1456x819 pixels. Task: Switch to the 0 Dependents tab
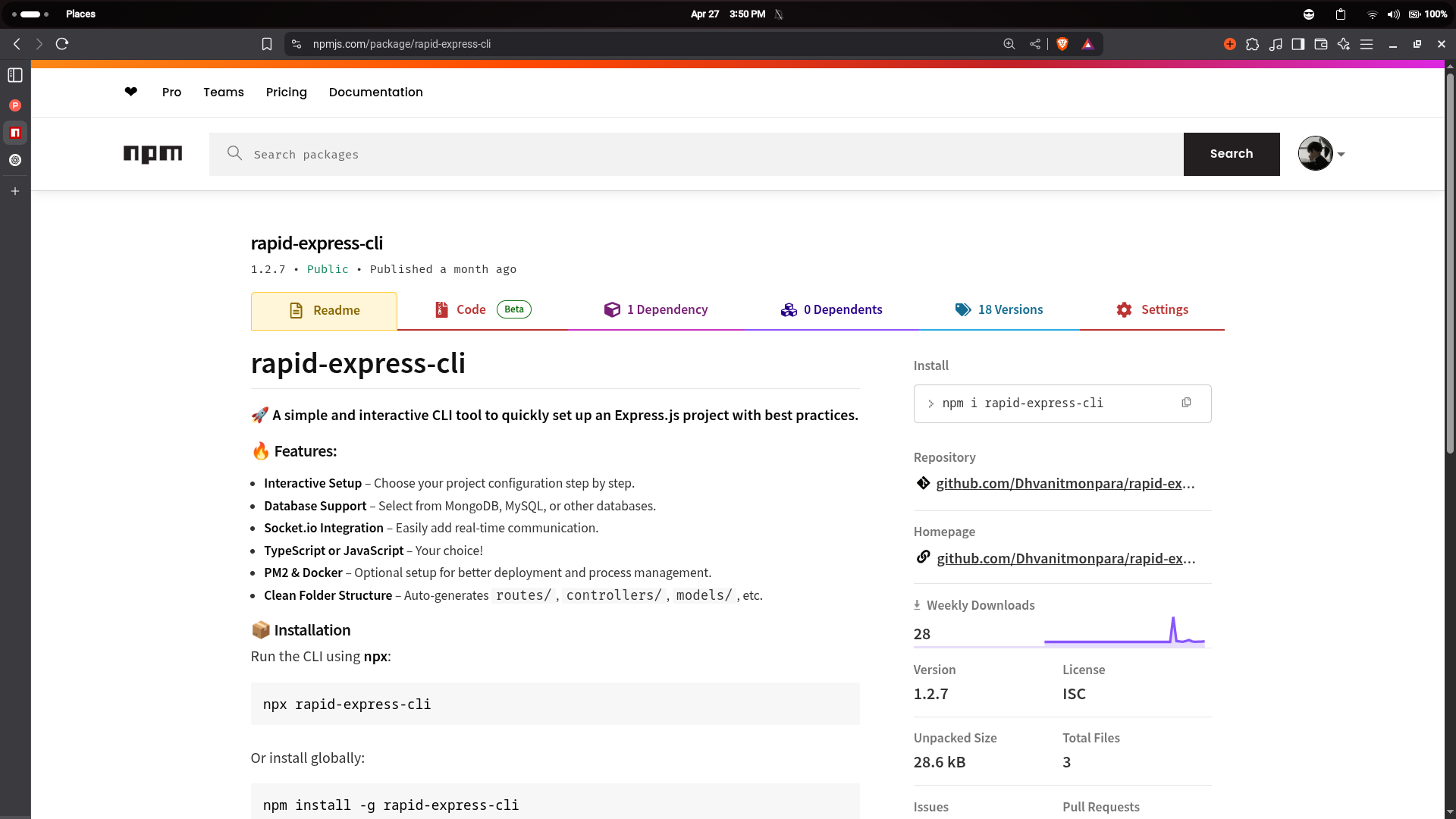[831, 309]
